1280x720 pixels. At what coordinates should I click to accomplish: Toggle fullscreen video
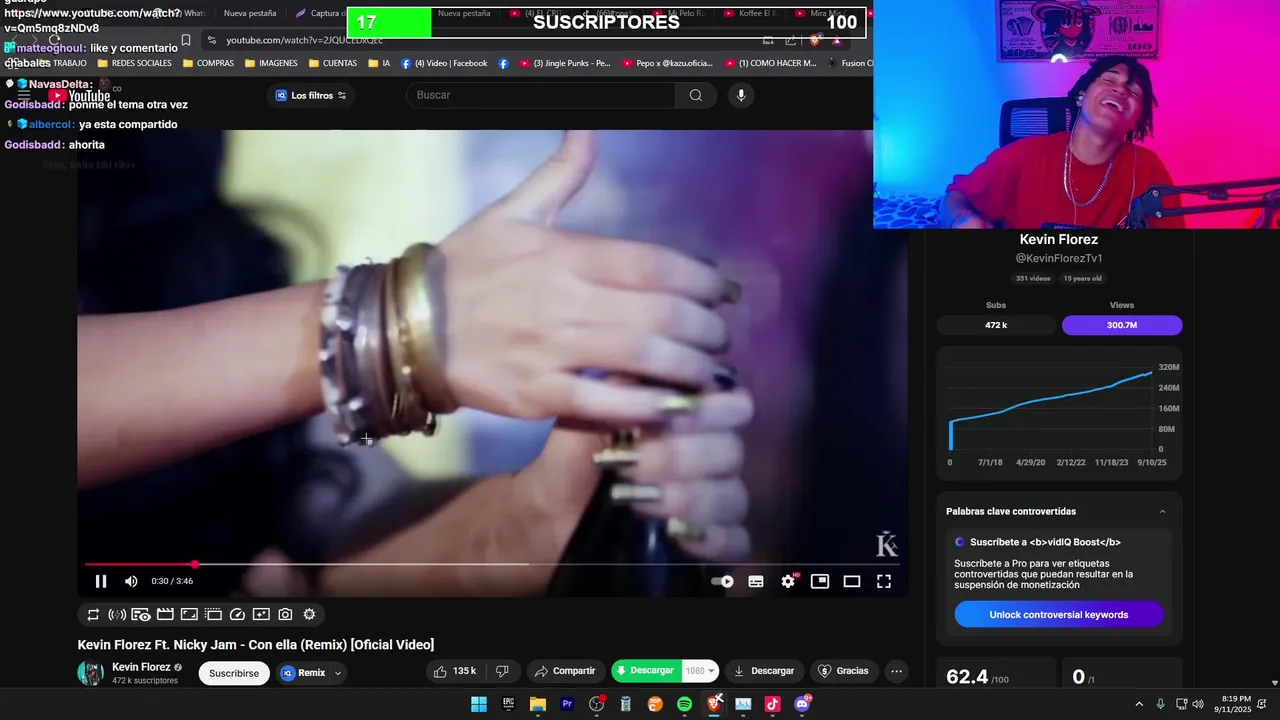coord(884,581)
